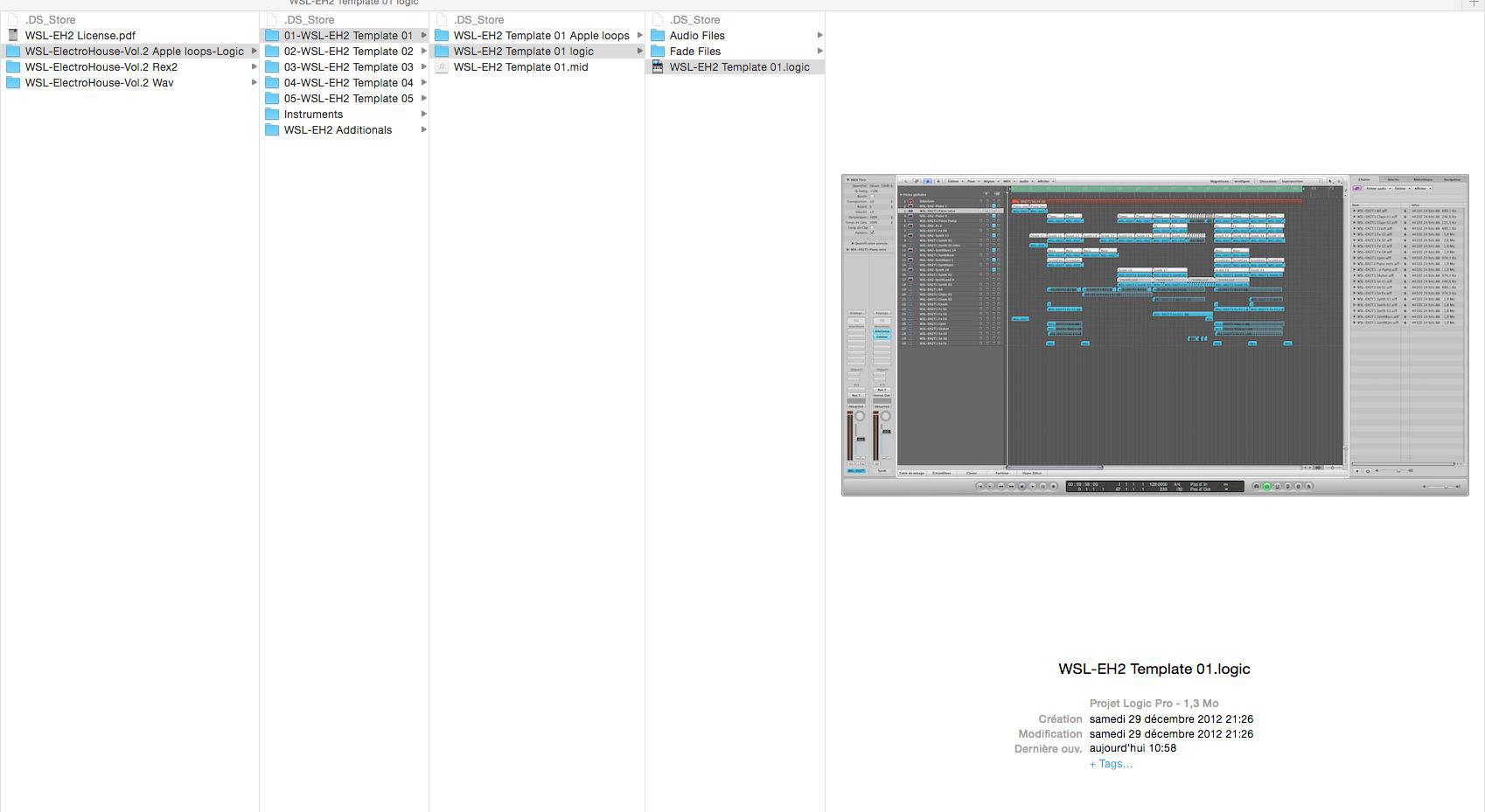
Task: Expand arrow beside the Instruments folder
Action: click(x=424, y=115)
